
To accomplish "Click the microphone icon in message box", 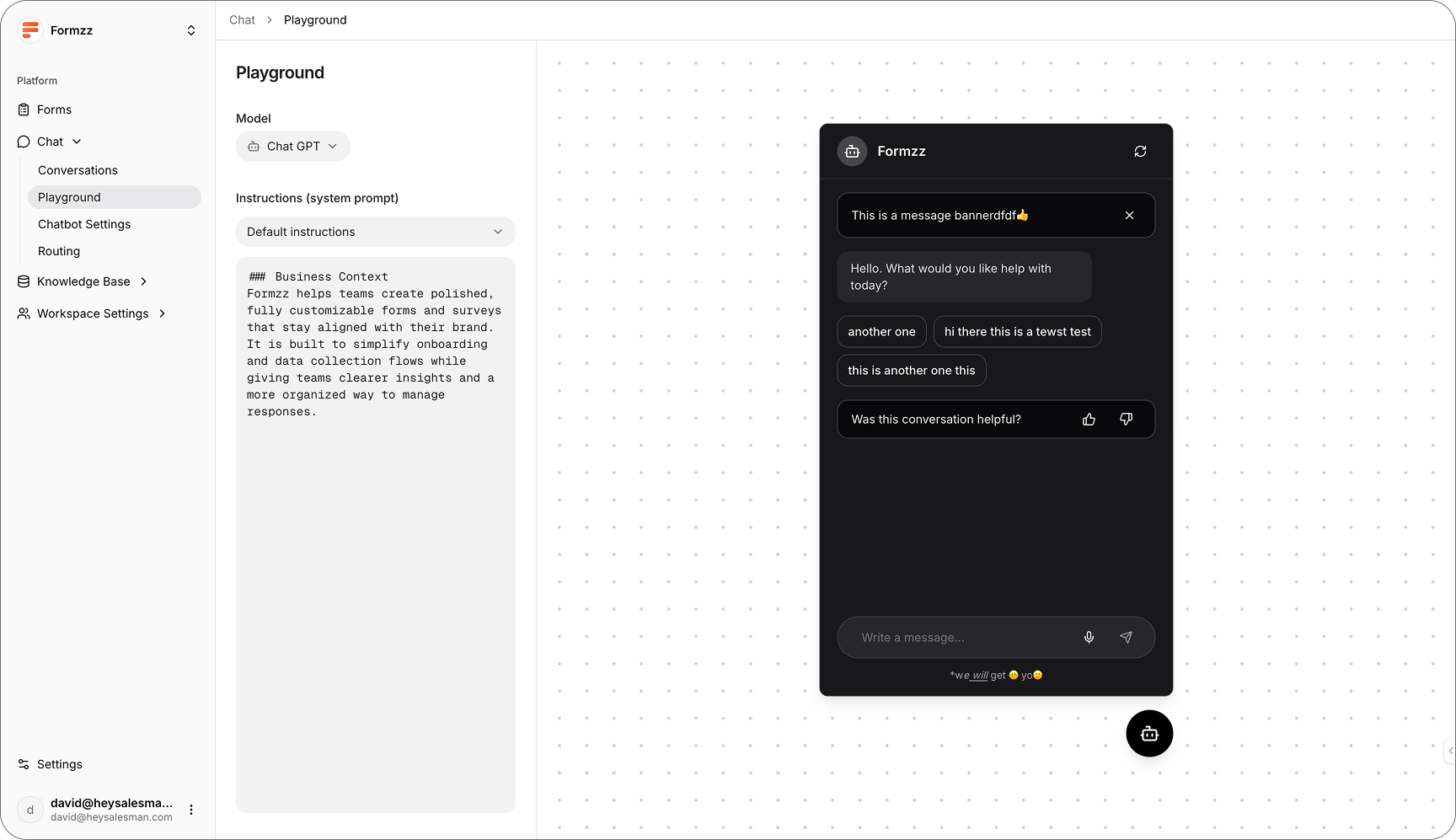I will (1089, 638).
